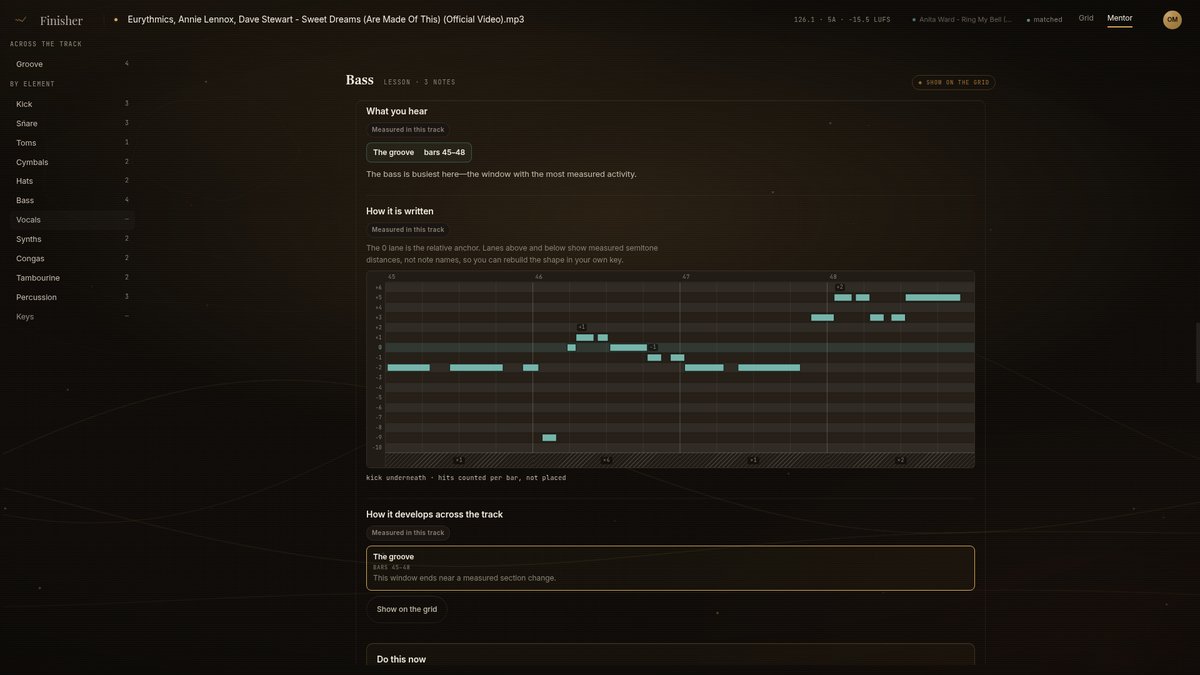Click the 'How it is written' heading
The image size is (1200, 675).
pyautogui.click(x=400, y=211)
